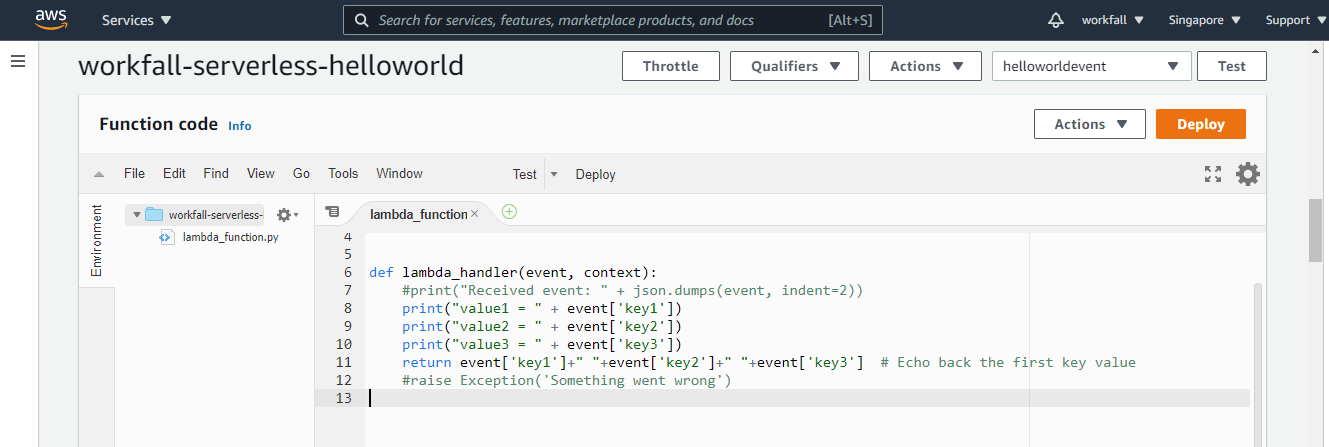Open the Singapore region selector
This screenshot has width=1329, height=447.
pos(1204,20)
